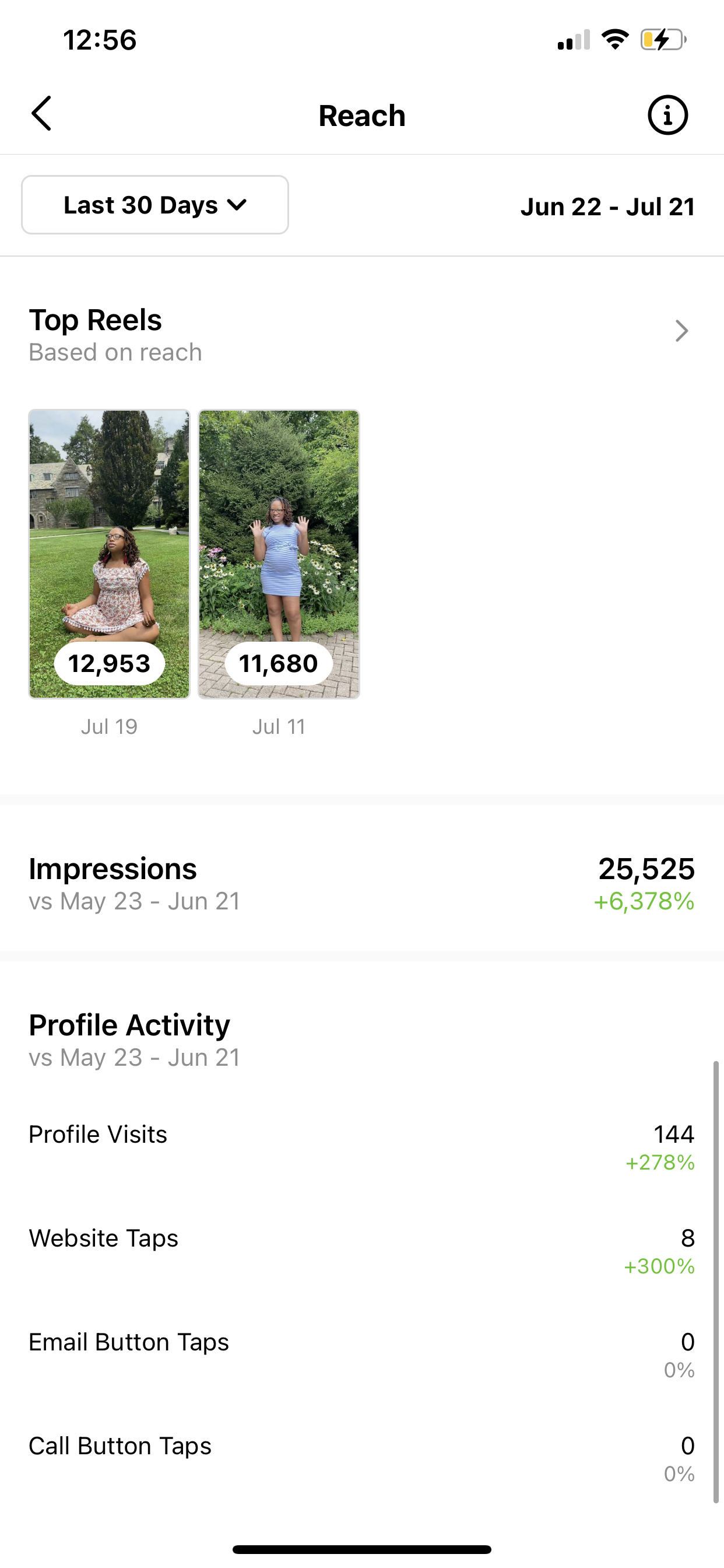Tap the Jun 22 - Jul 21 date range
724x1568 pixels.
607,207
